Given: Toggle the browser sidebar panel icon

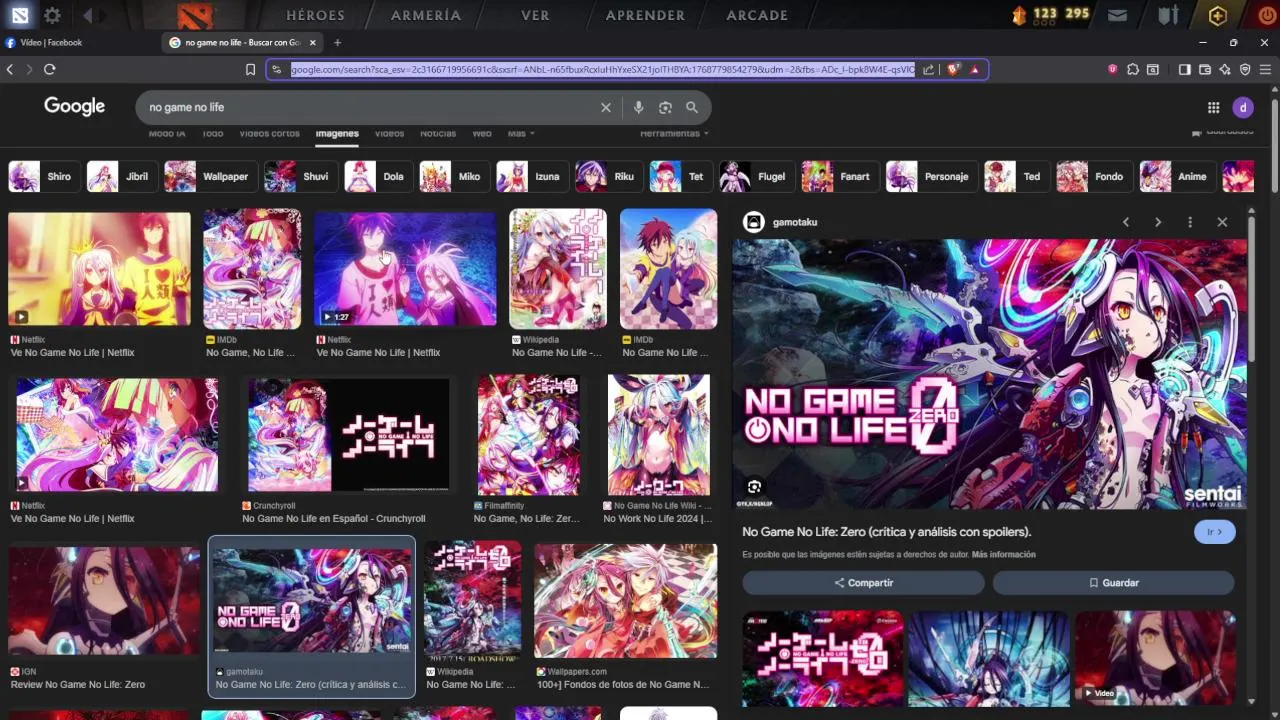Looking at the screenshot, I should pyautogui.click(x=1185, y=69).
